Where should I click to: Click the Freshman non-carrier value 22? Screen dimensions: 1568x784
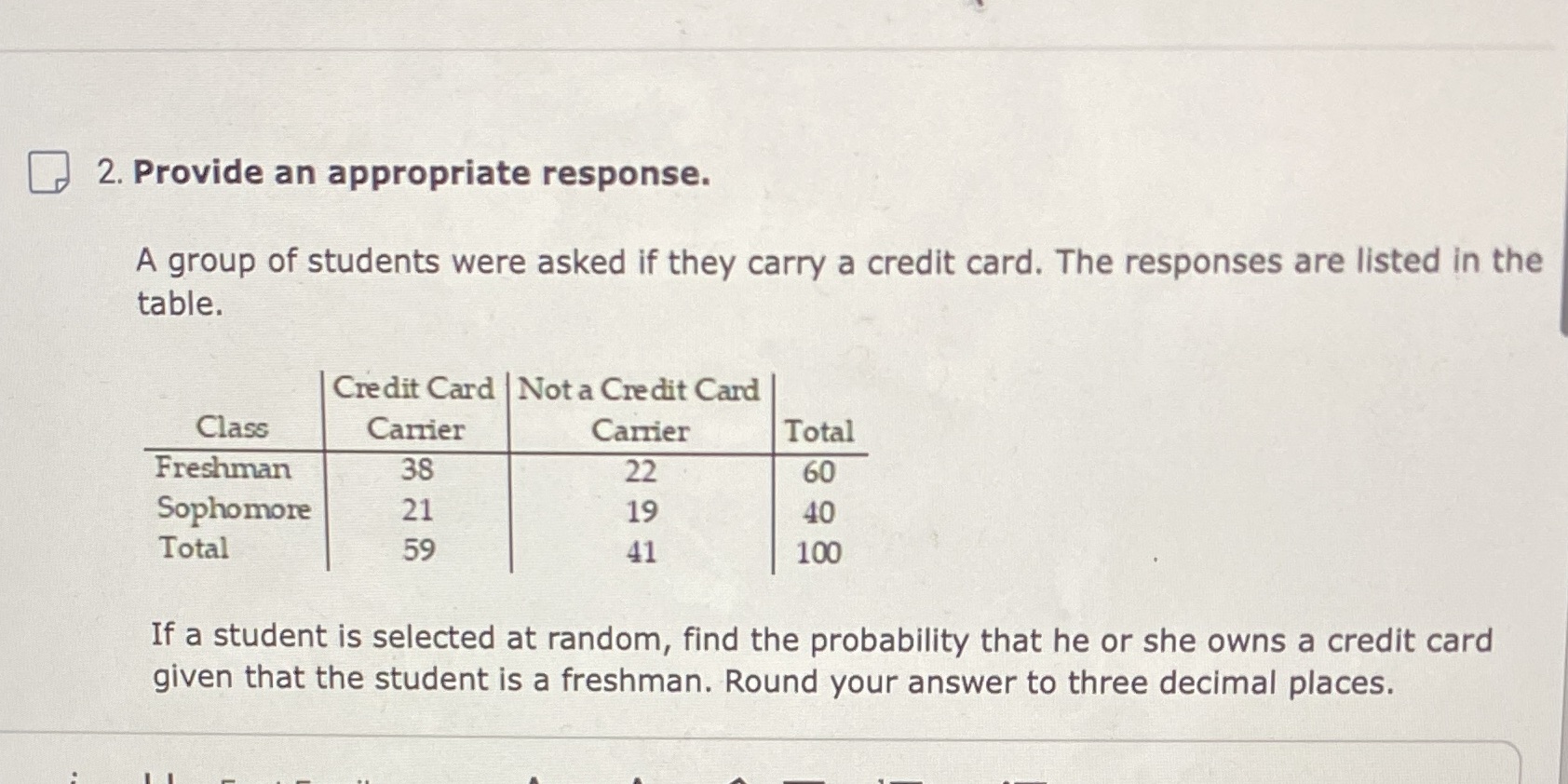pos(641,471)
